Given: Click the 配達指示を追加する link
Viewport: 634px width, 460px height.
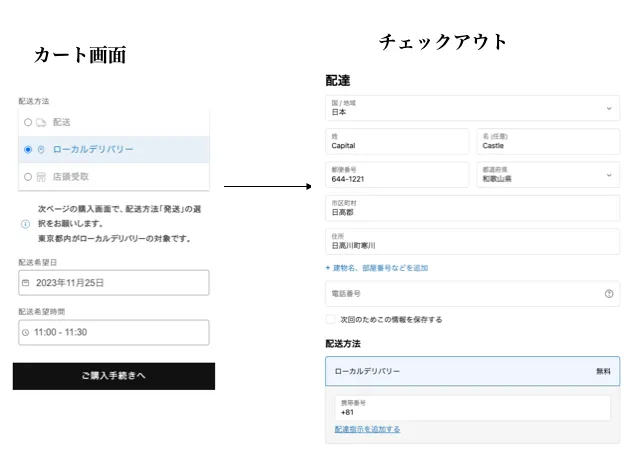Looking at the screenshot, I should click(x=367, y=429).
